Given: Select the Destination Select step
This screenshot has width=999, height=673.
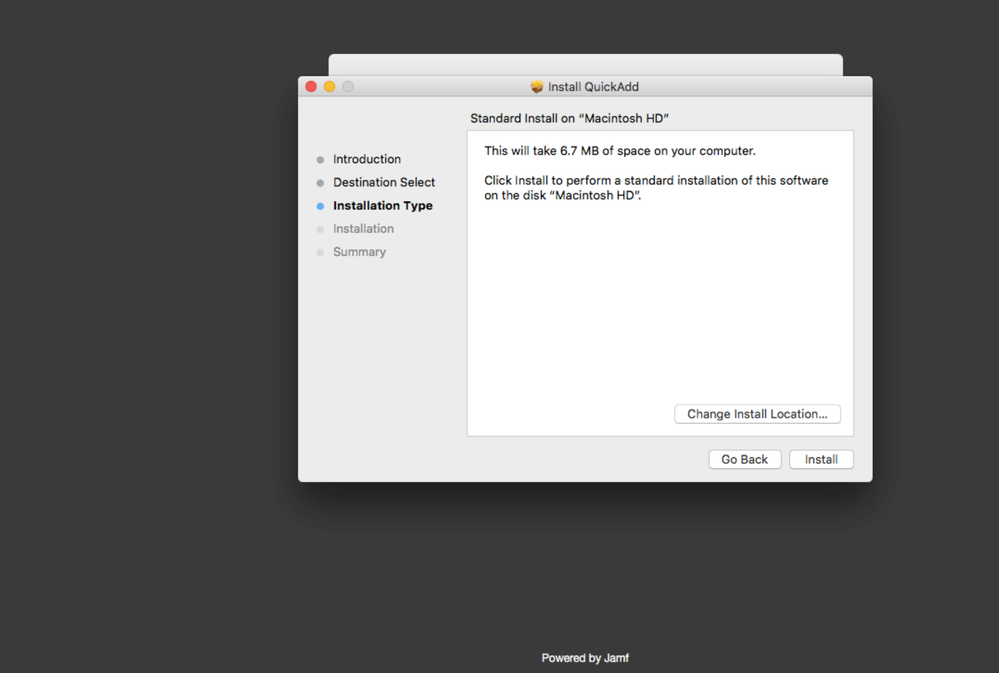Looking at the screenshot, I should tap(384, 182).
